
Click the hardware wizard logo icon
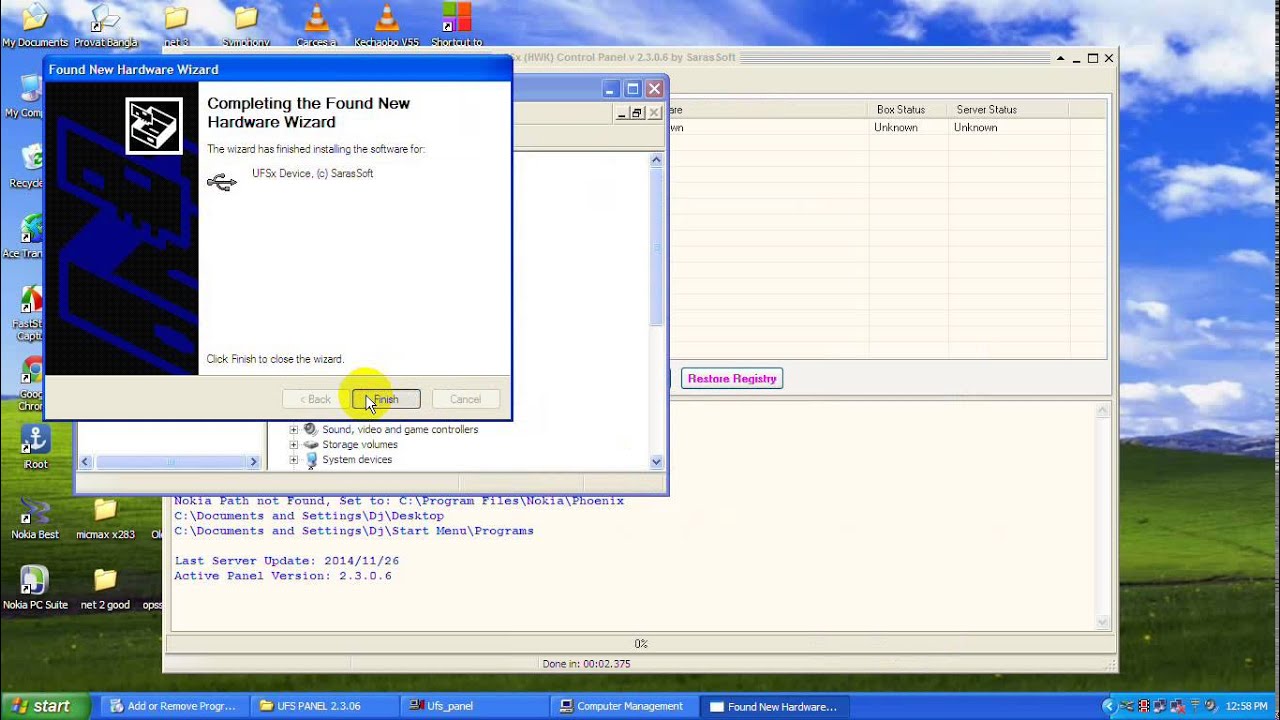coord(154,125)
